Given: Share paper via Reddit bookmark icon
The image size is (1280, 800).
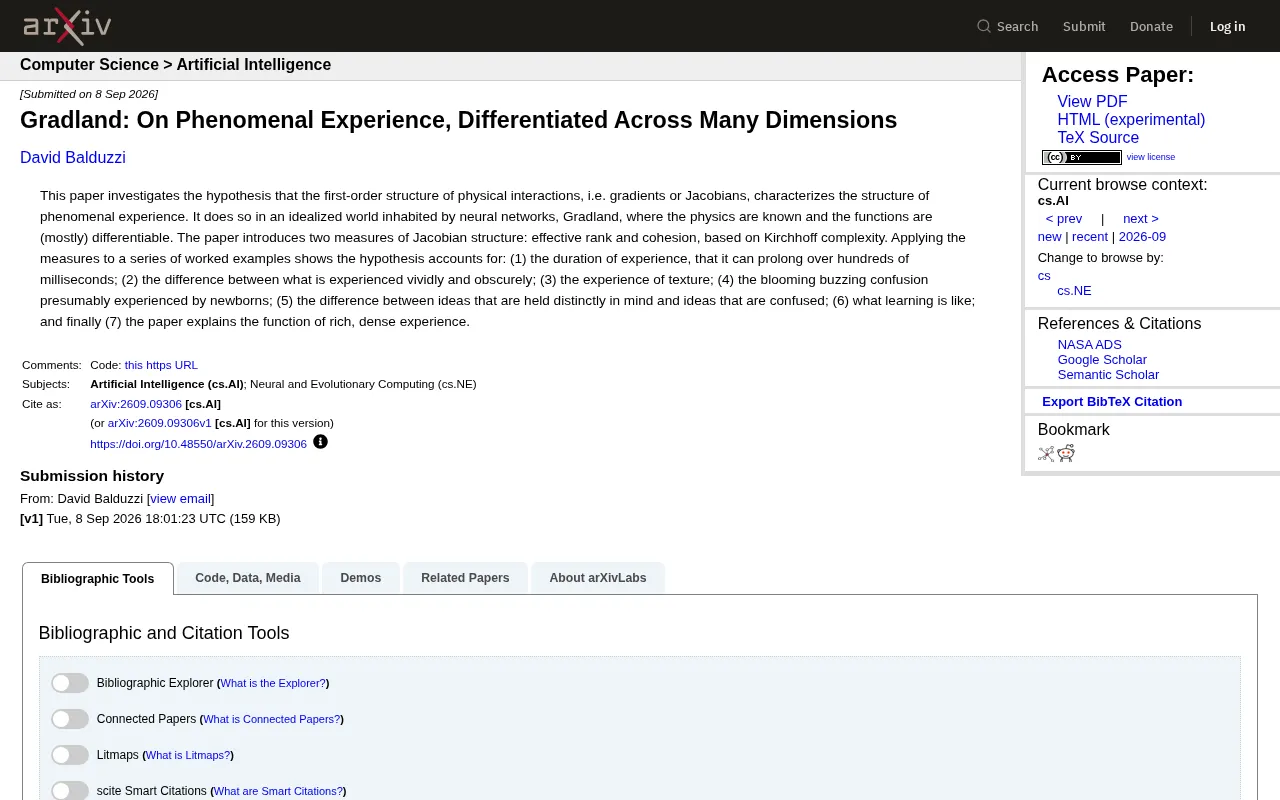Looking at the screenshot, I should coord(1066,453).
